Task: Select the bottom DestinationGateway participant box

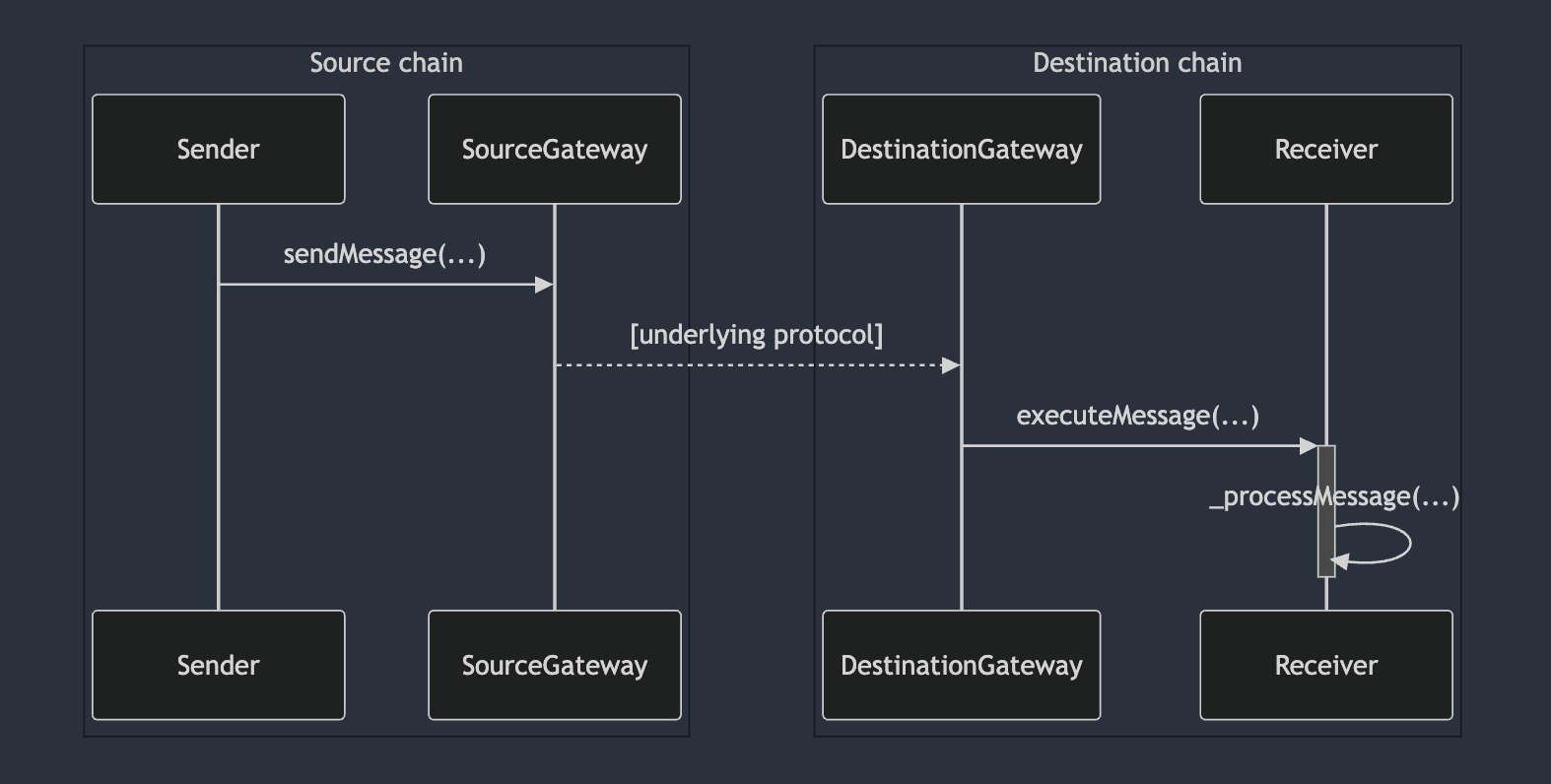Action: [x=961, y=666]
